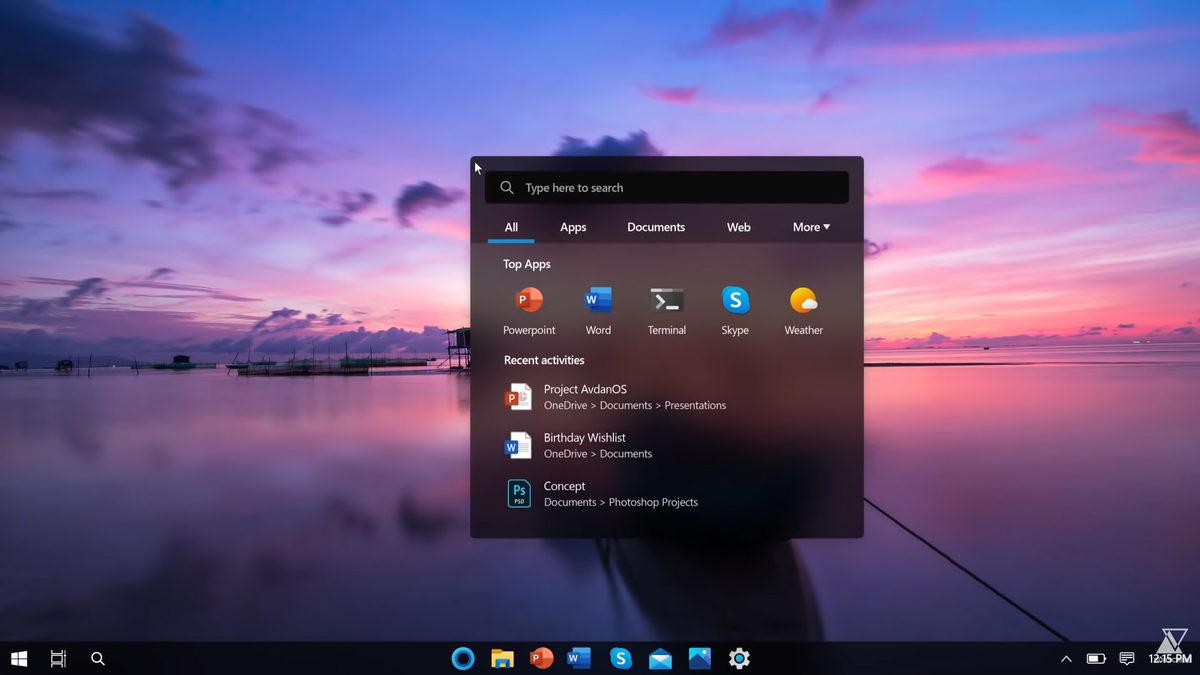Launch the Photos app from the taskbar
The height and width of the screenshot is (675, 1200).
(x=698, y=658)
